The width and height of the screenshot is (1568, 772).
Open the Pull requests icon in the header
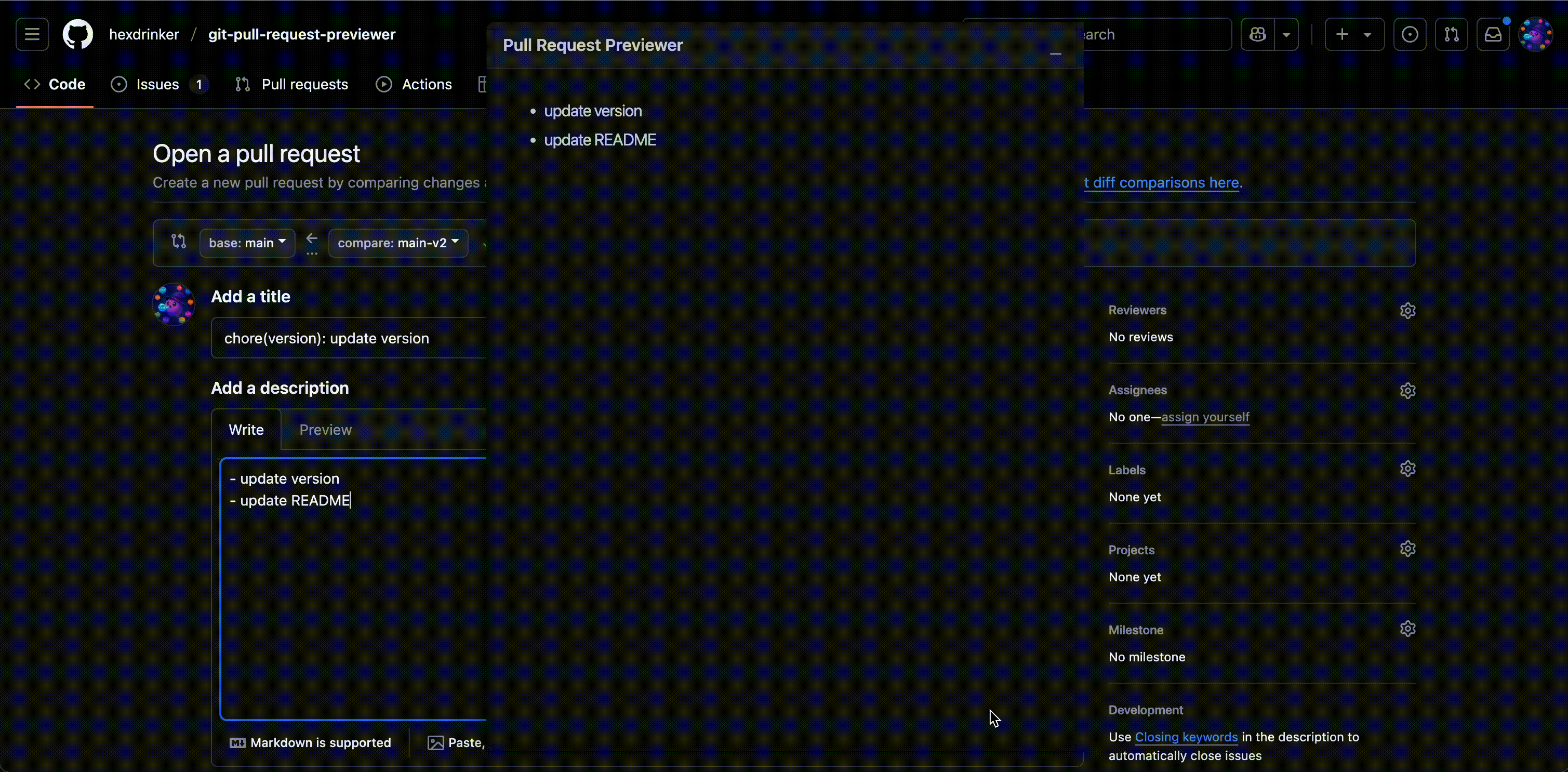[x=1452, y=34]
